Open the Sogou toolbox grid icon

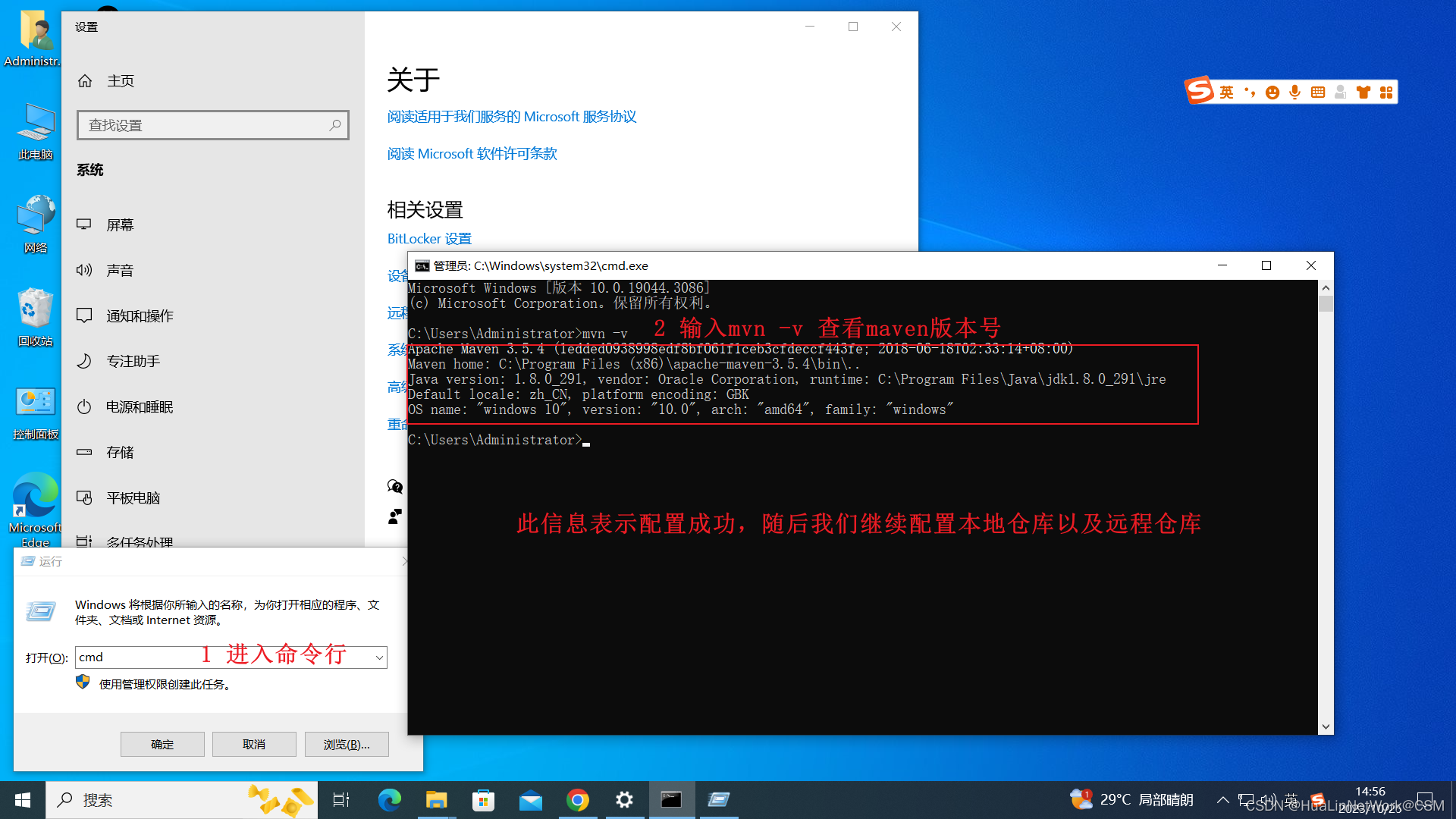(1386, 93)
